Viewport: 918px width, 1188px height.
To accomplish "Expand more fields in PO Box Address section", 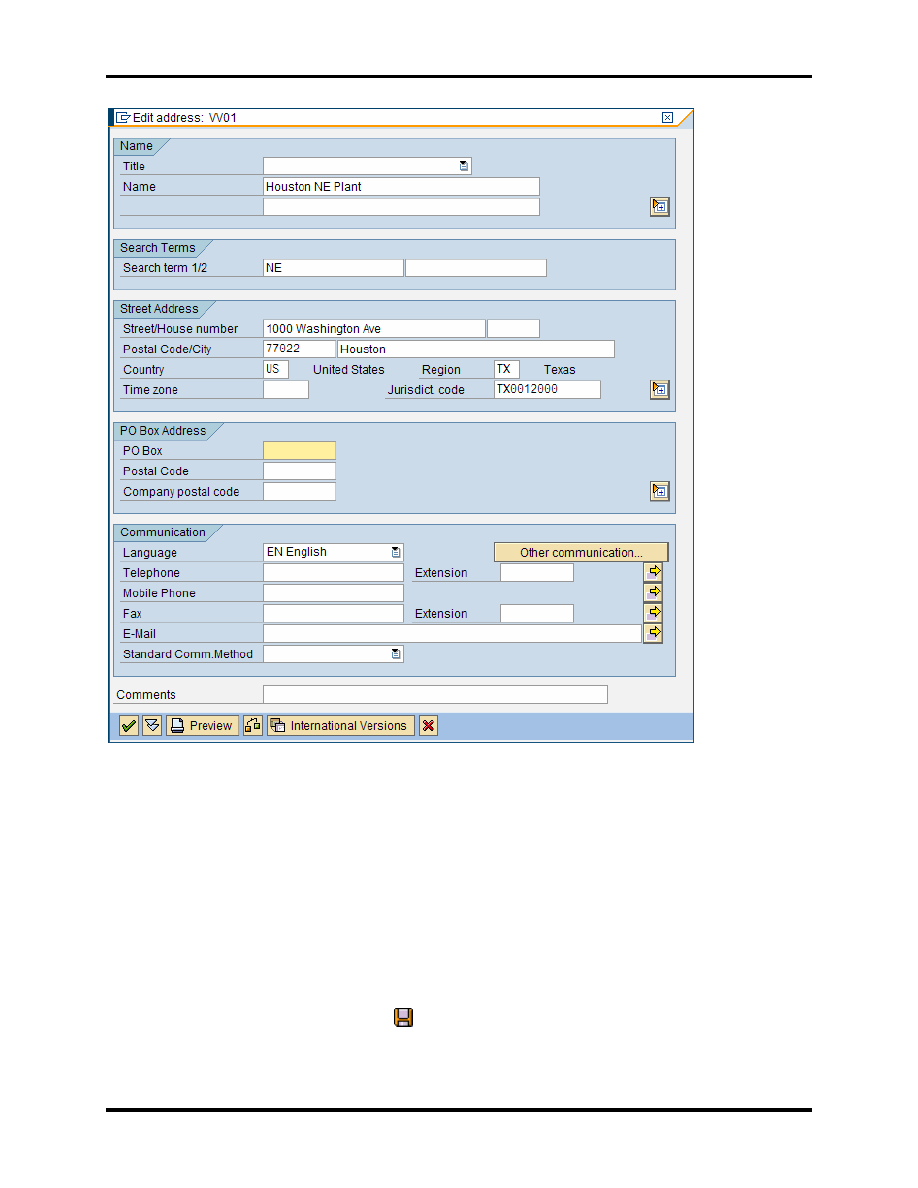I will click(659, 491).
